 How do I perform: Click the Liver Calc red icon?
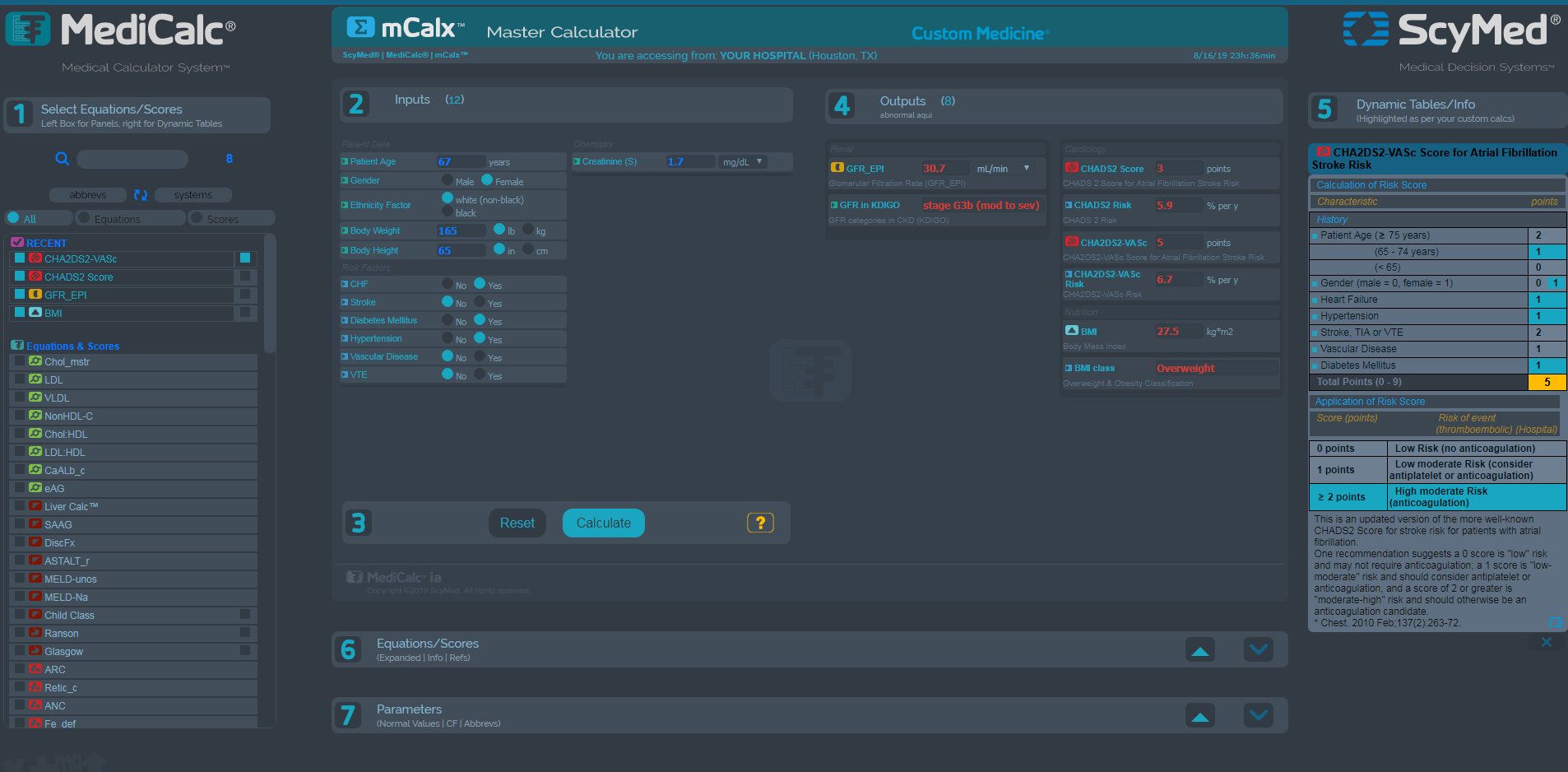[x=35, y=506]
